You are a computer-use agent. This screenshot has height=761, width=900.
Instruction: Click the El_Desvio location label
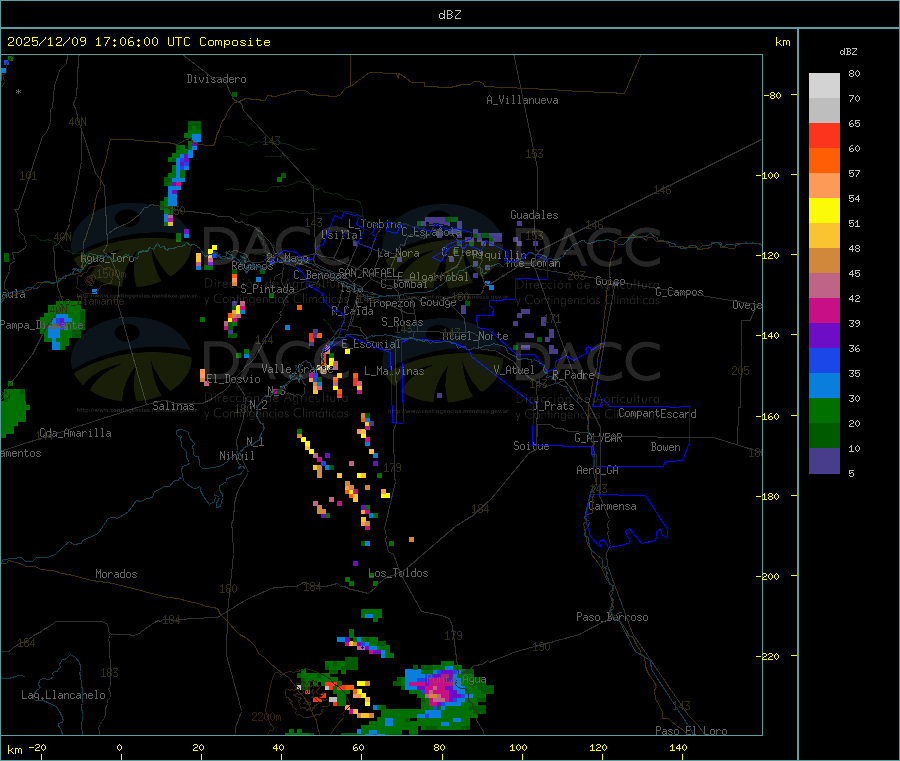point(233,379)
